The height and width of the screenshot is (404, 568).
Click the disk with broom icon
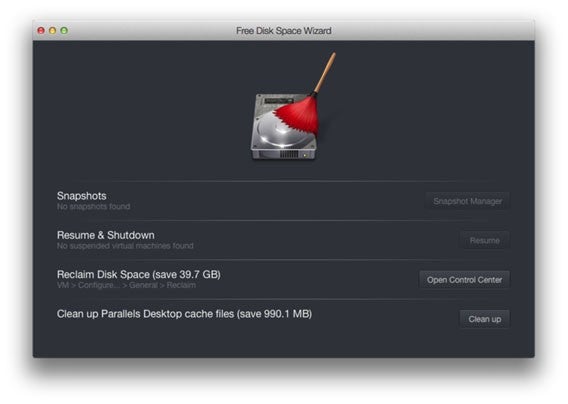pos(293,107)
